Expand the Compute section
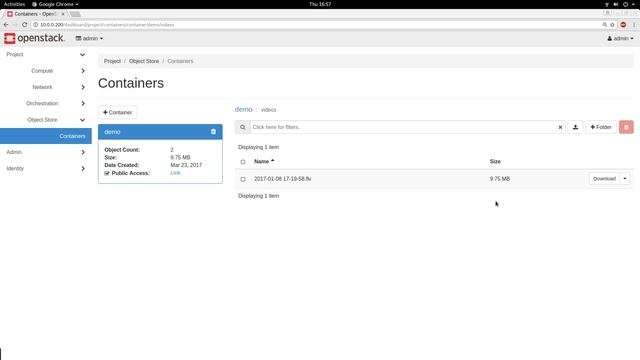 (46, 71)
